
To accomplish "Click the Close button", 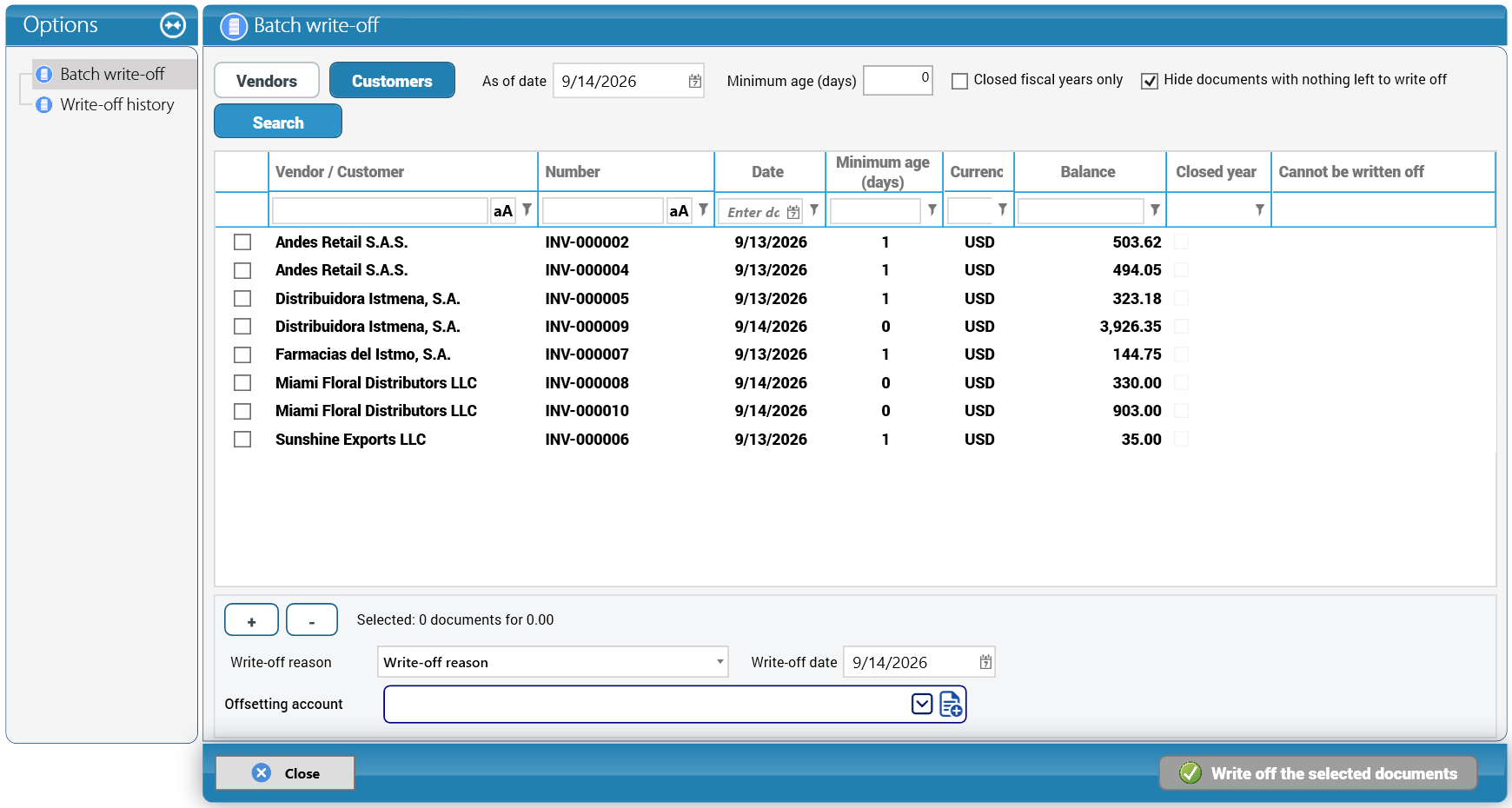I will tap(285, 773).
